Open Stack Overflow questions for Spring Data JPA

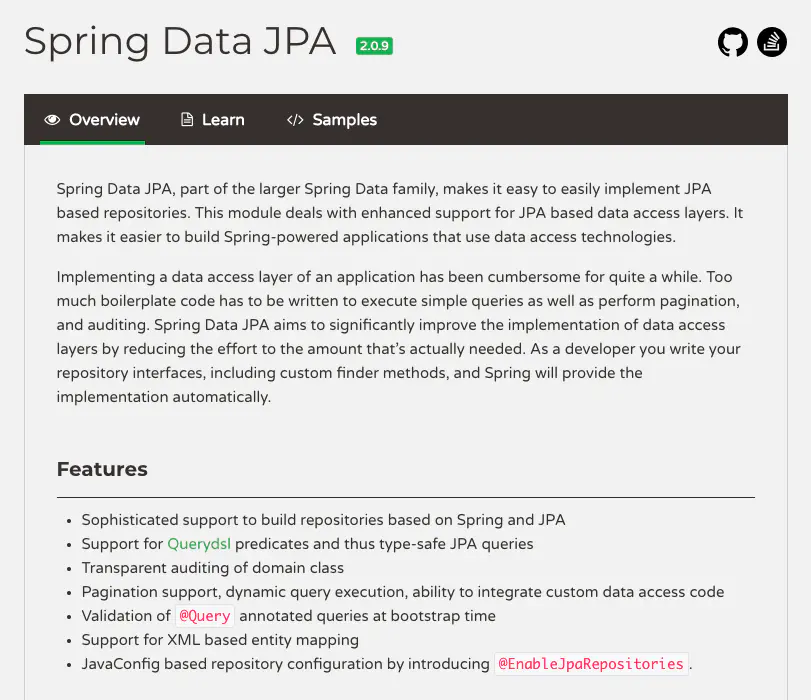pyautogui.click(x=772, y=42)
